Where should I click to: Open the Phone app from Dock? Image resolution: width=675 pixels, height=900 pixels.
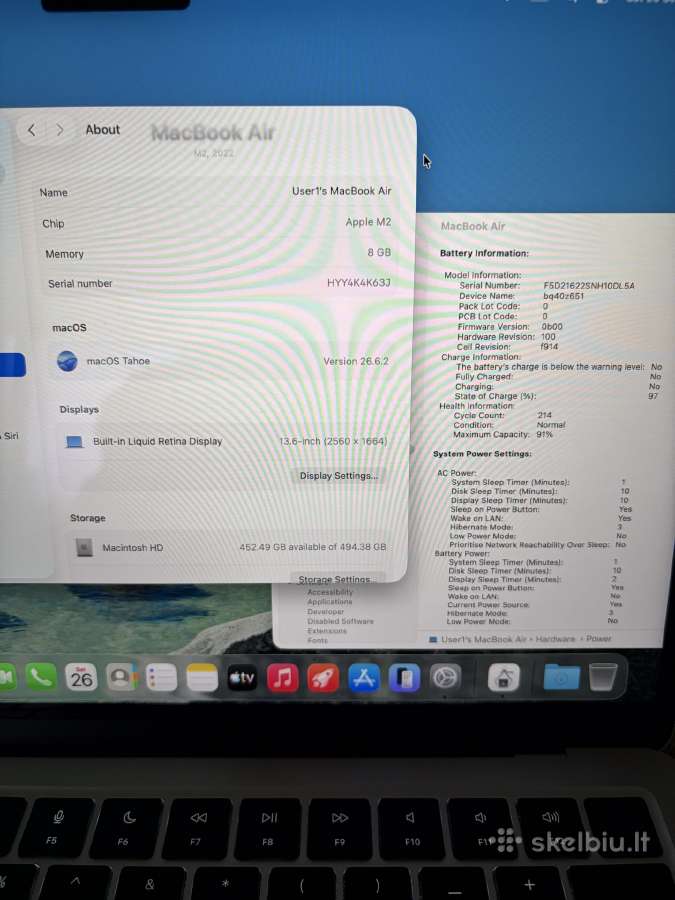click(x=41, y=678)
